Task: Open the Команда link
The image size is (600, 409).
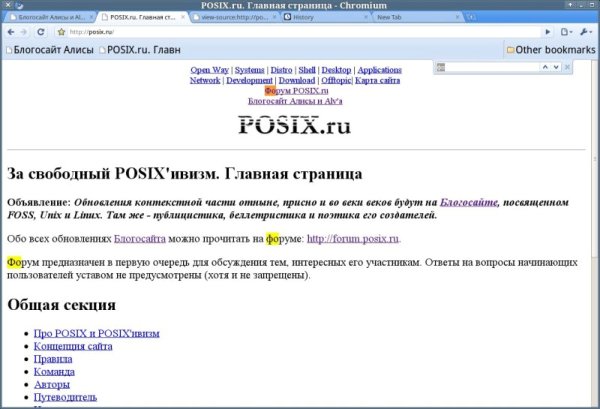Action: coord(54,372)
